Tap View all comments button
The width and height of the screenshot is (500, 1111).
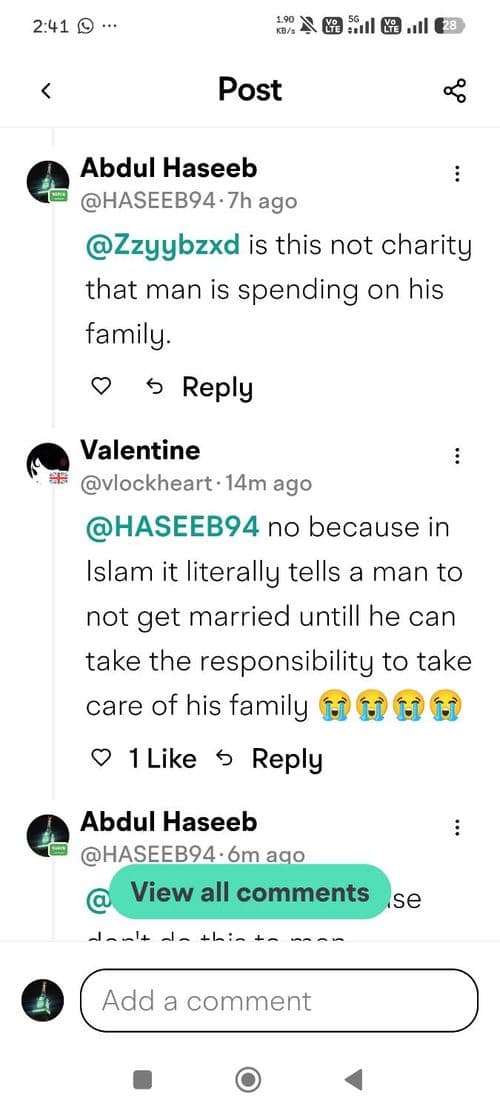tap(250, 891)
